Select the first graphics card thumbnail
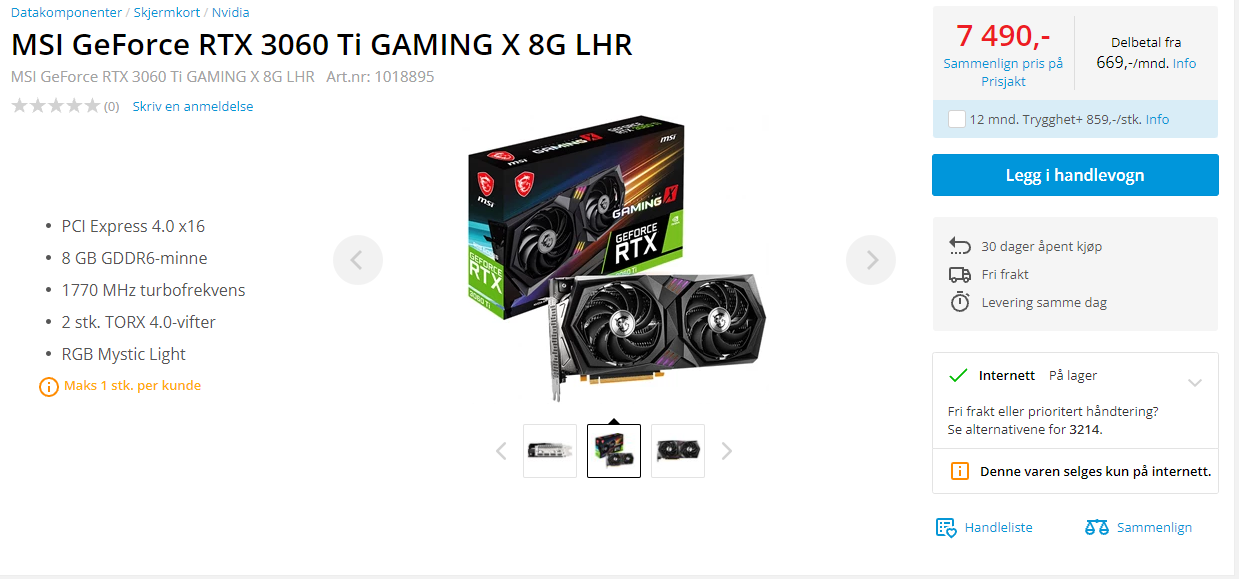The width and height of the screenshot is (1239, 579). 550,451
